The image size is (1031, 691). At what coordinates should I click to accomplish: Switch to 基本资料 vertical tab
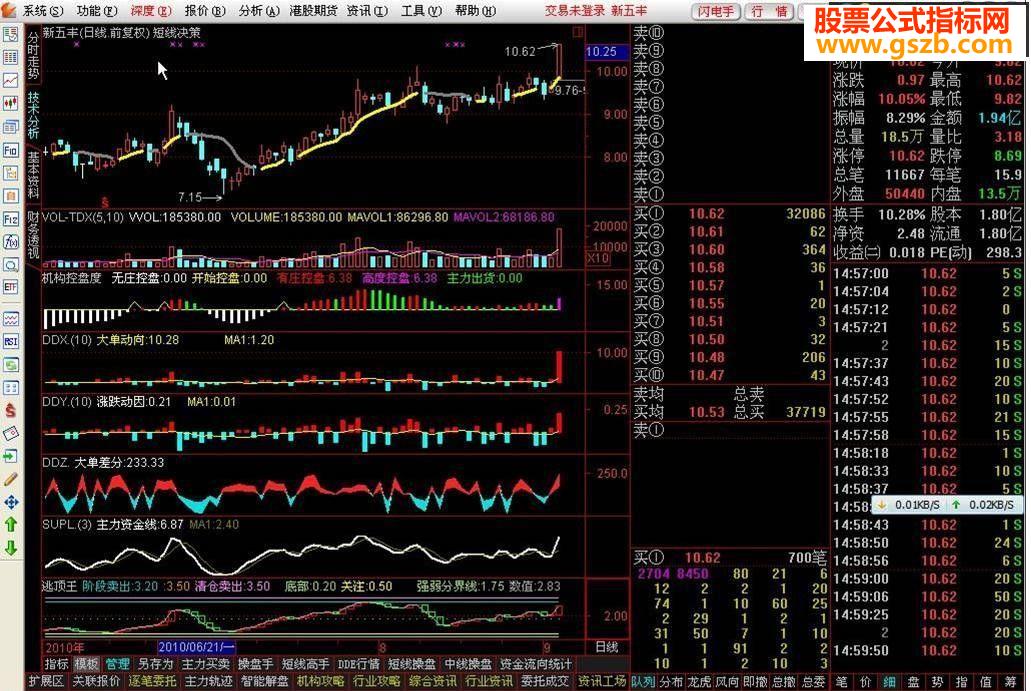34,175
